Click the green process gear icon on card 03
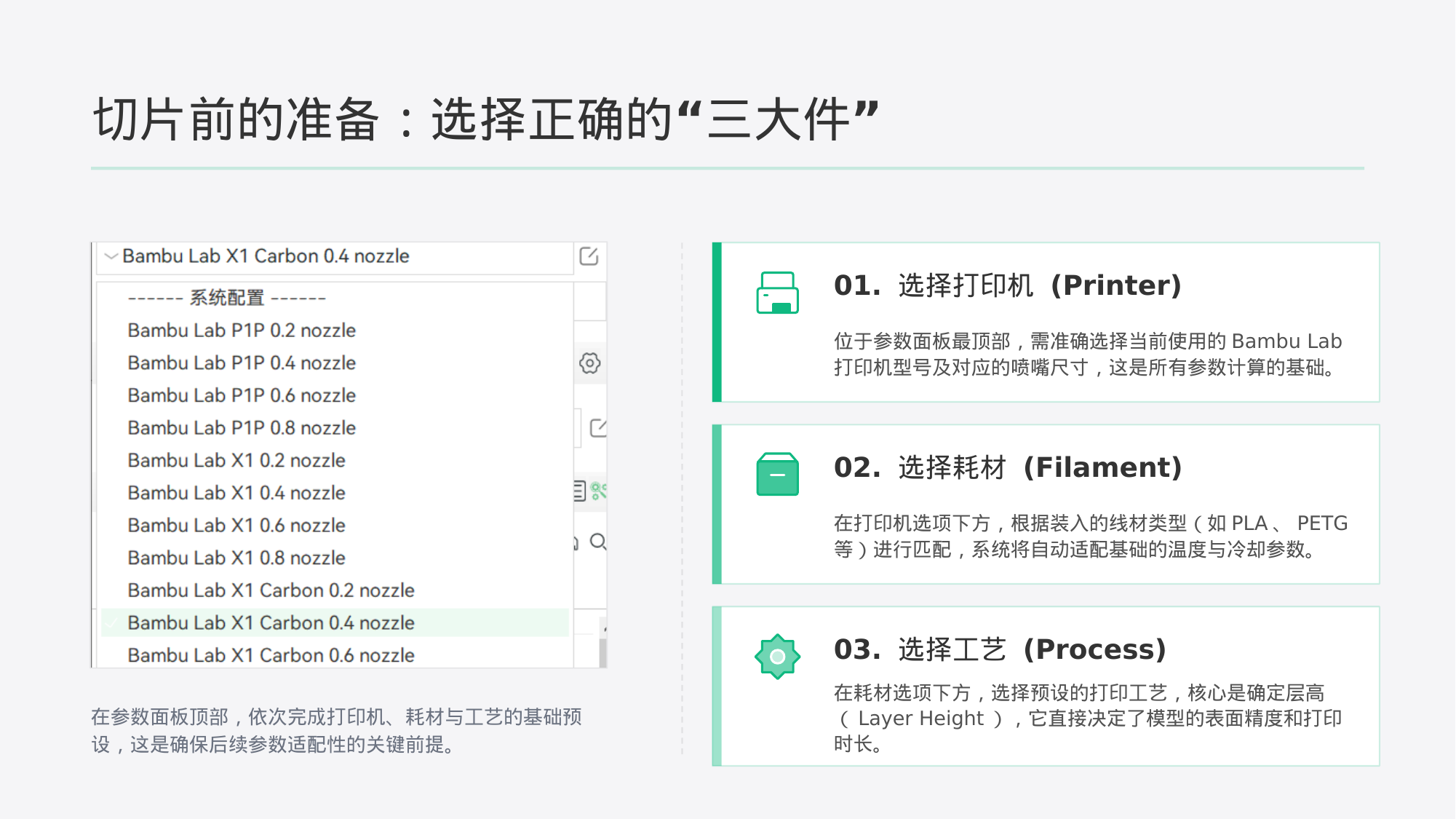Viewport: 1456px width, 819px height. [777, 656]
